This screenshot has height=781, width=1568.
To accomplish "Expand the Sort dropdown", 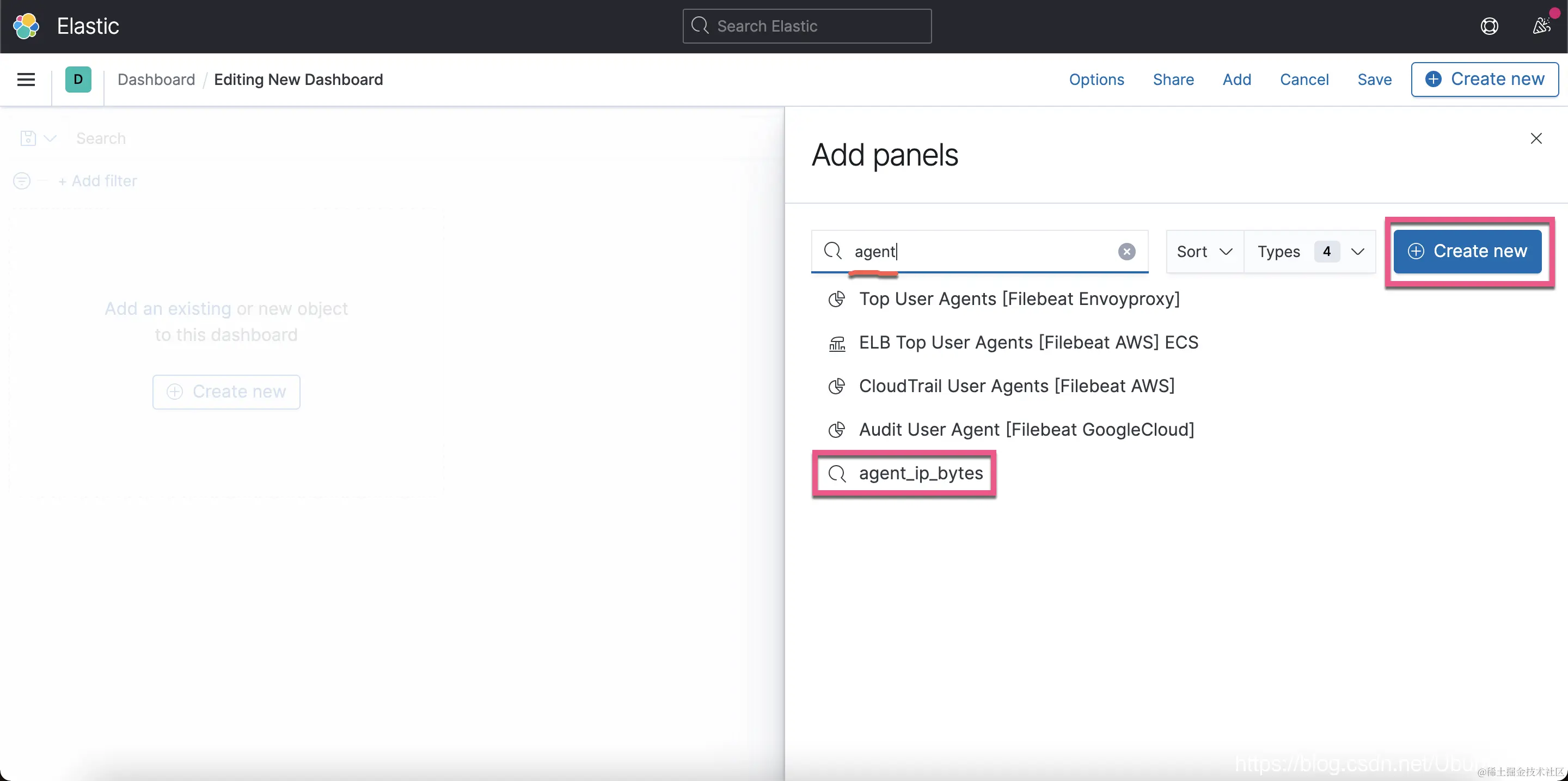I will click(1204, 252).
